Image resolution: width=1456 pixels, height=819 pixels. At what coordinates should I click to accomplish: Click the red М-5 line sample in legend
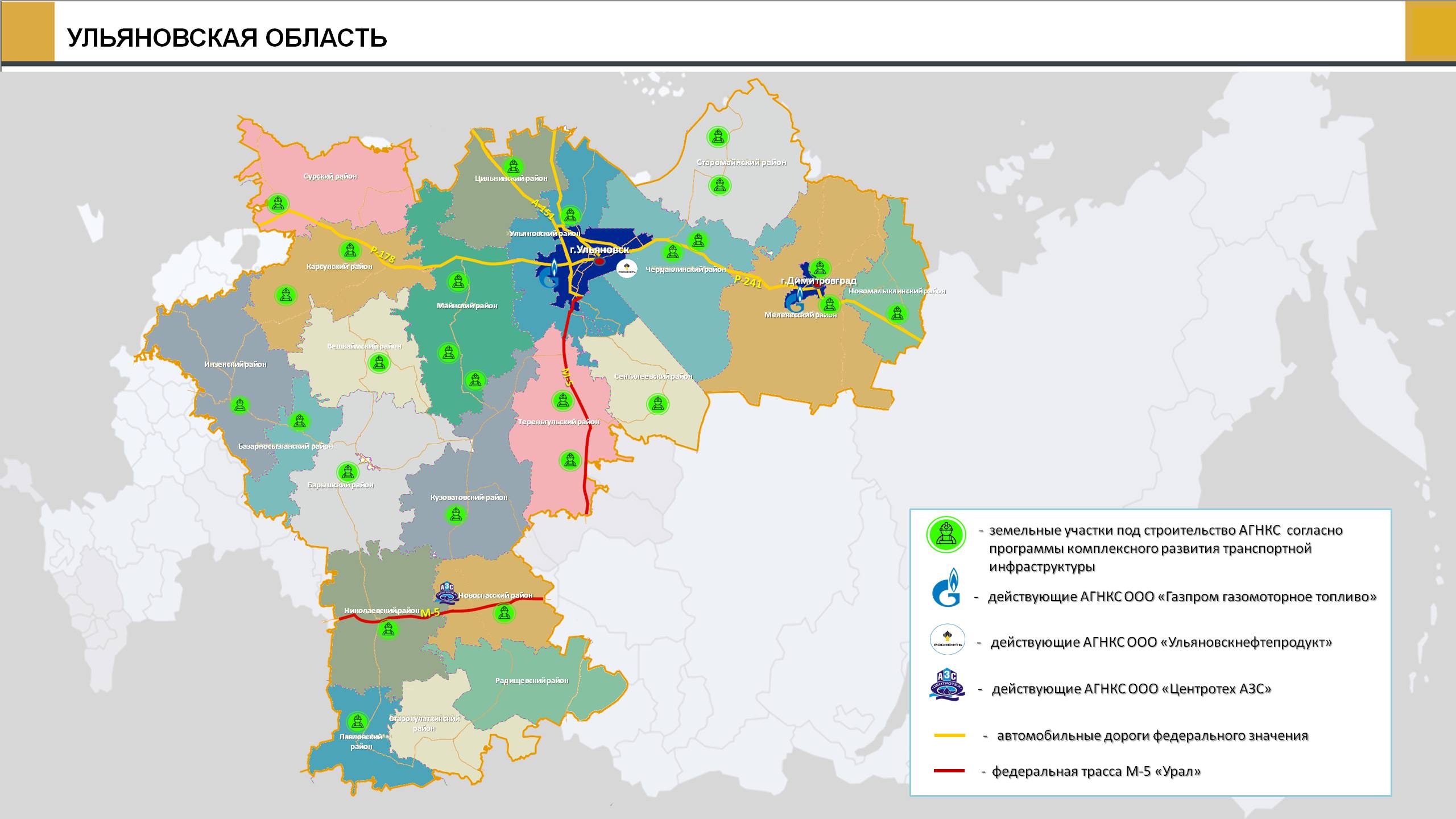point(950,771)
